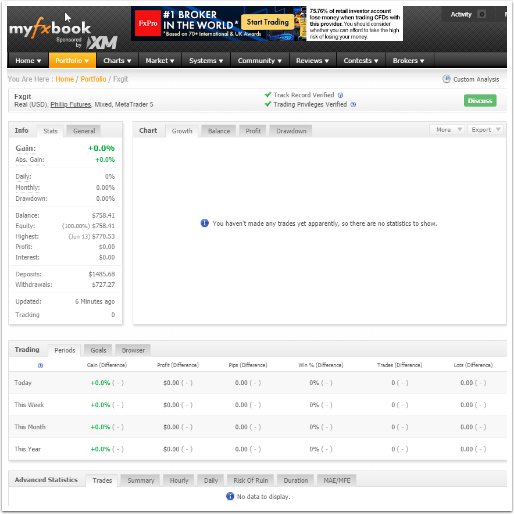514x514 pixels.
Task: Click info icon beside Track Record Verified
Action: (340, 95)
